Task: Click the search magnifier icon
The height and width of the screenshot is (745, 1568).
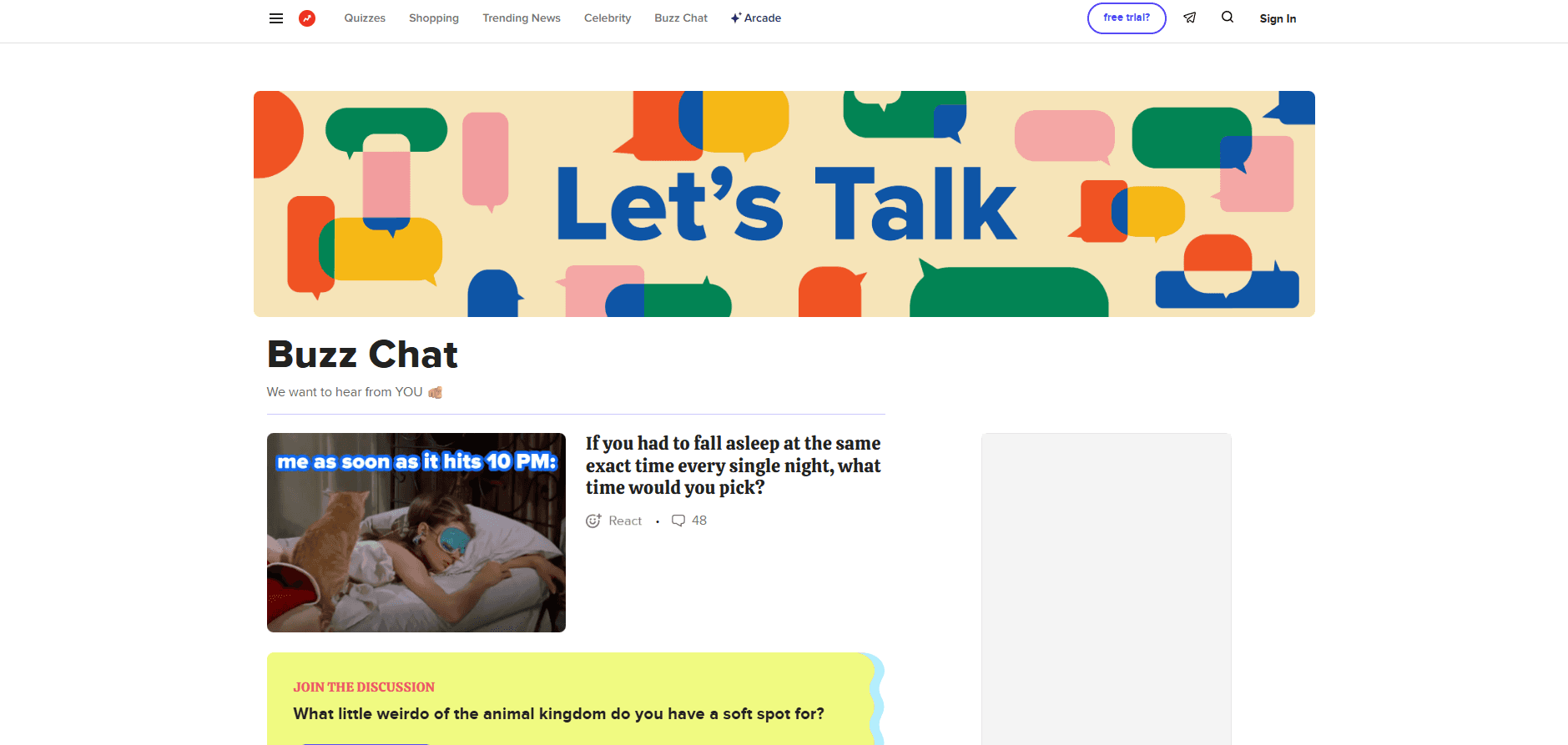Action: [1228, 17]
